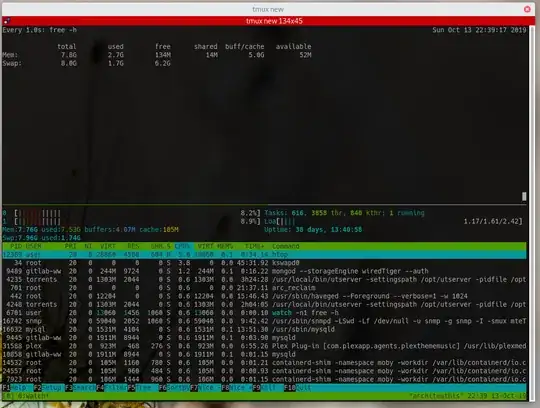Viewport: 540px width, 408px height.
Task: Click the Tasks: 616 summary line
Action: tap(344, 213)
